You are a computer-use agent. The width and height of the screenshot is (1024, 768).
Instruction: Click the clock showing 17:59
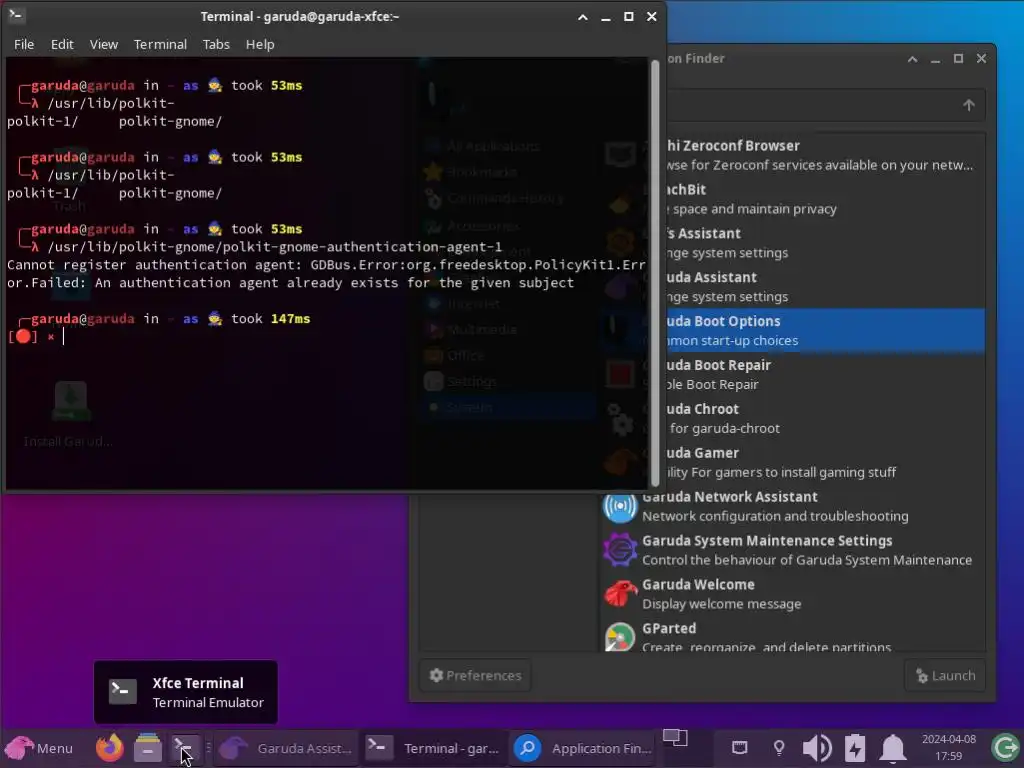point(948,748)
